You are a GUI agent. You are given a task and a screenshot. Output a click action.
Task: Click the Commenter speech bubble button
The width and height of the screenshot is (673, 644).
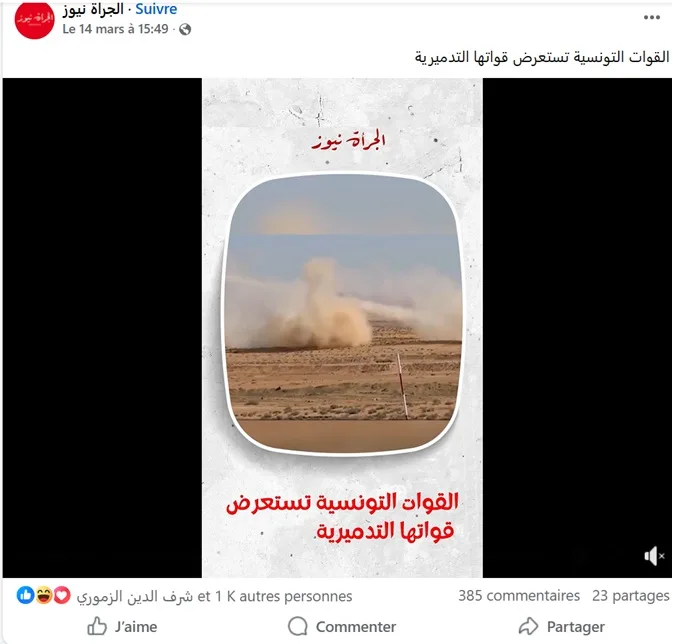(x=342, y=627)
